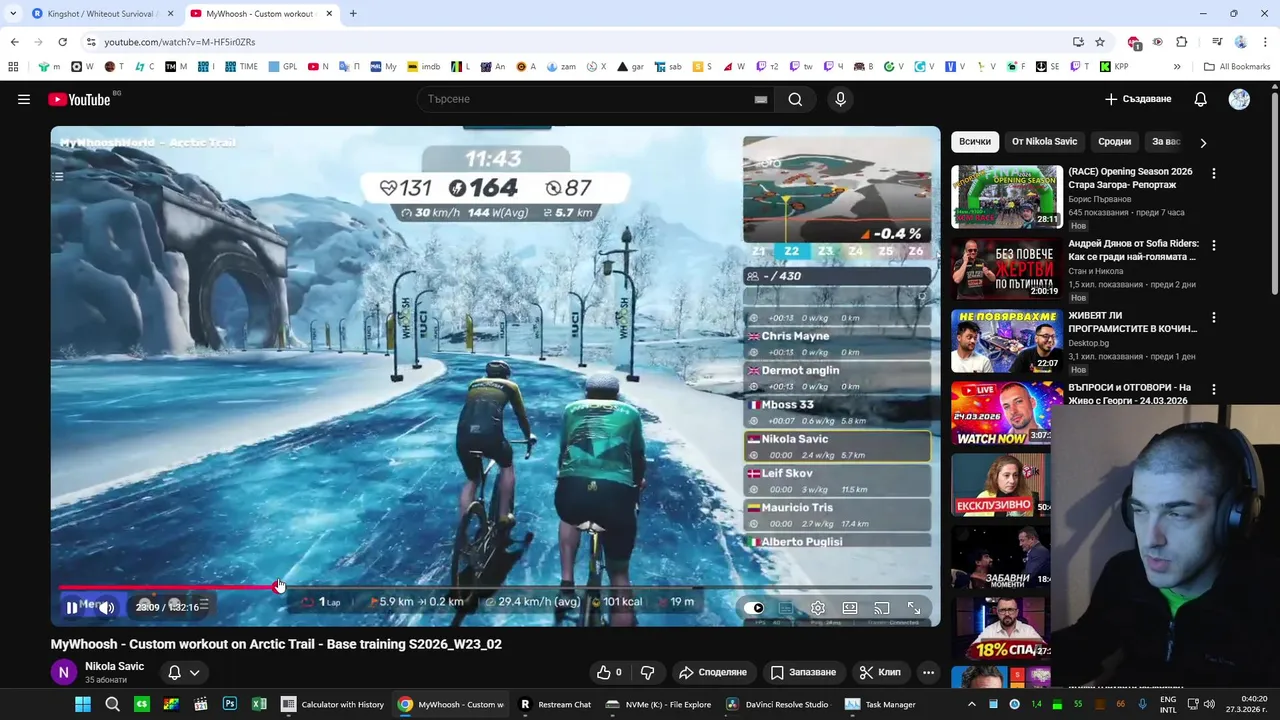Screen dimensions: 1280x720
Task: Bookmark this page with star icon
Action: point(1100,42)
